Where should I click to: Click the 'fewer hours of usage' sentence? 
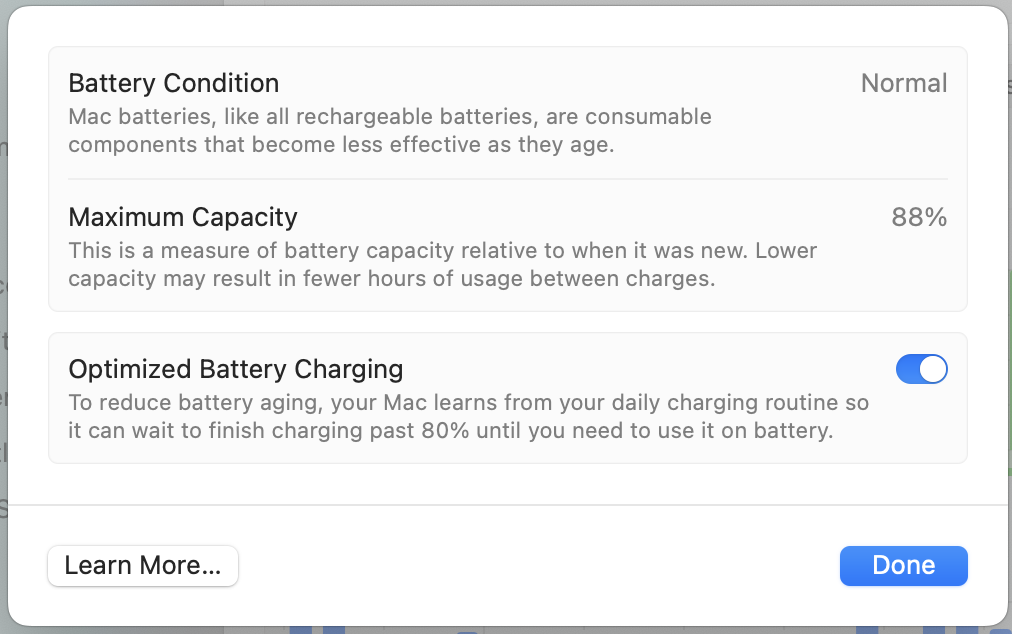point(391,279)
